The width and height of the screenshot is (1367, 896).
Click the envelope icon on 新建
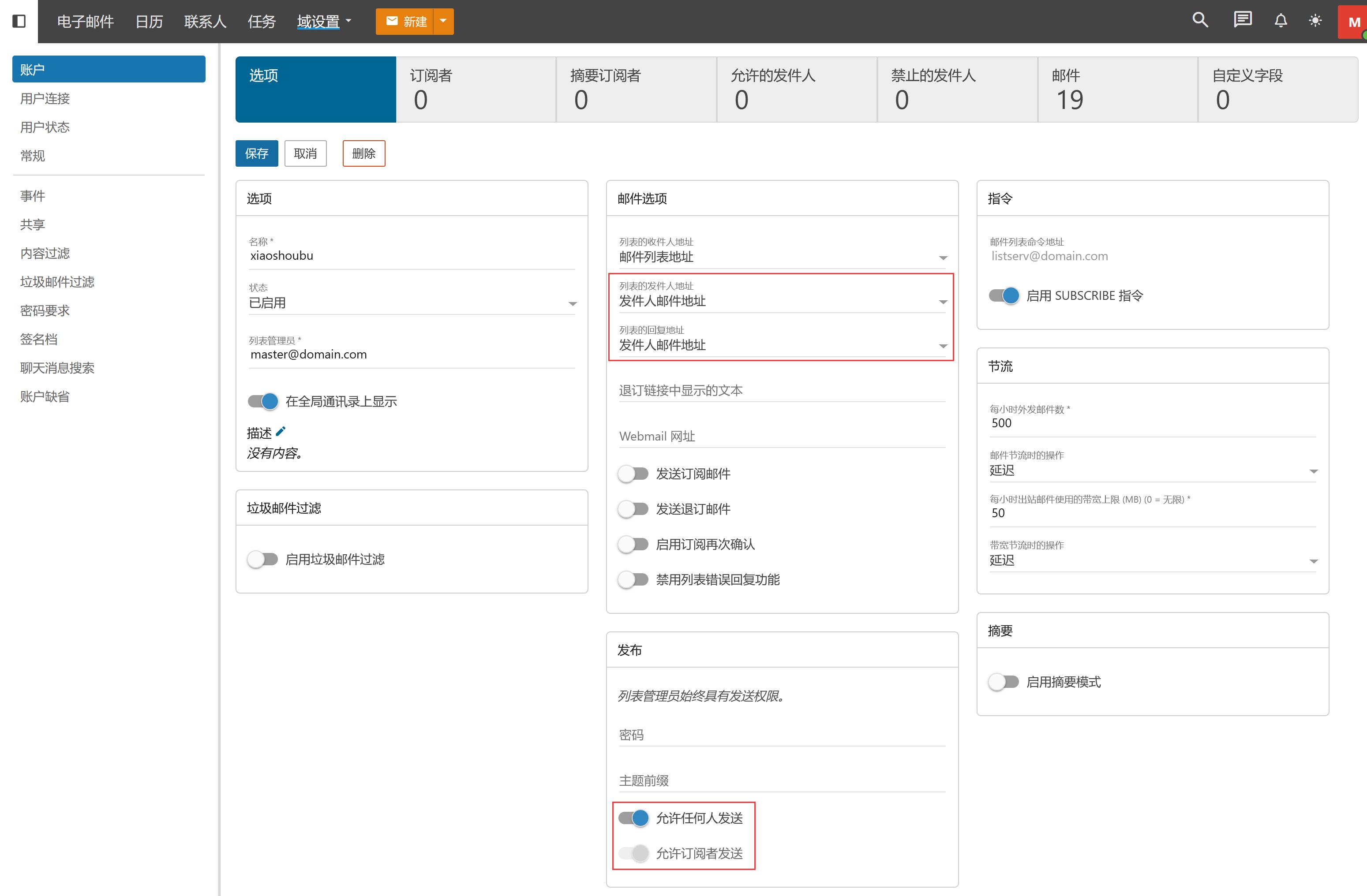coord(392,21)
